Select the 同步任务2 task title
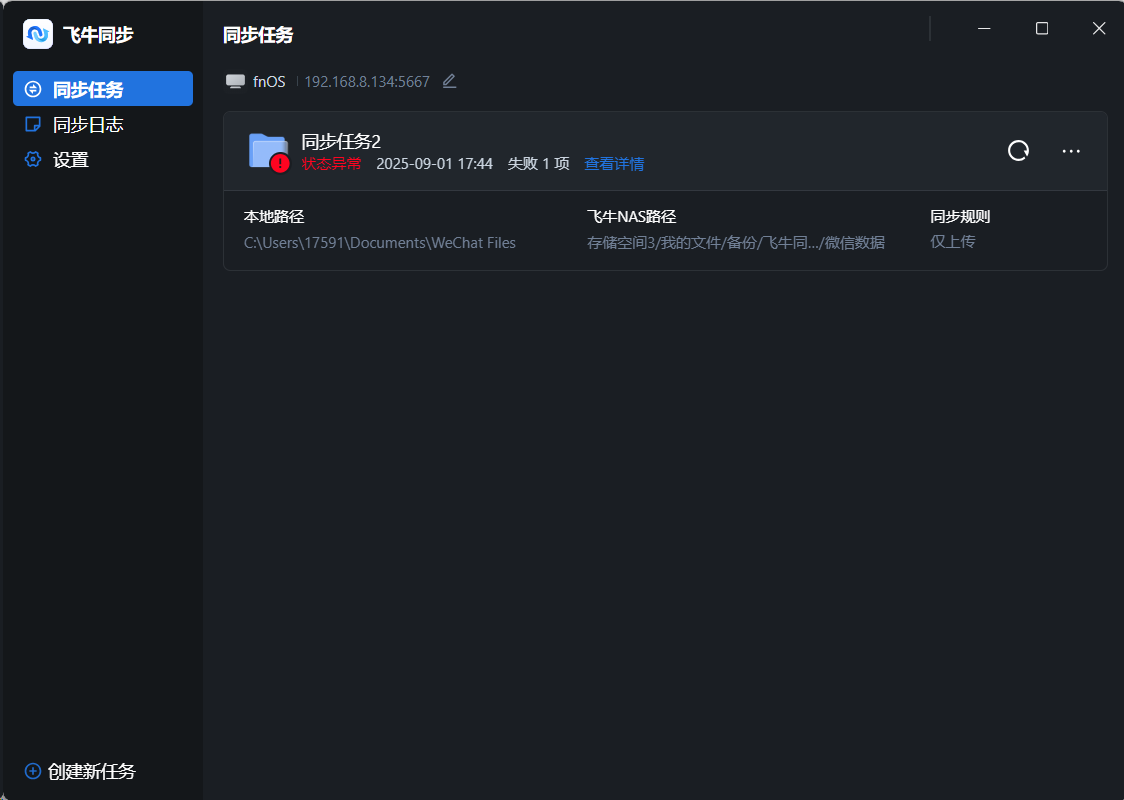This screenshot has width=1124, height=800. [341, 141]
